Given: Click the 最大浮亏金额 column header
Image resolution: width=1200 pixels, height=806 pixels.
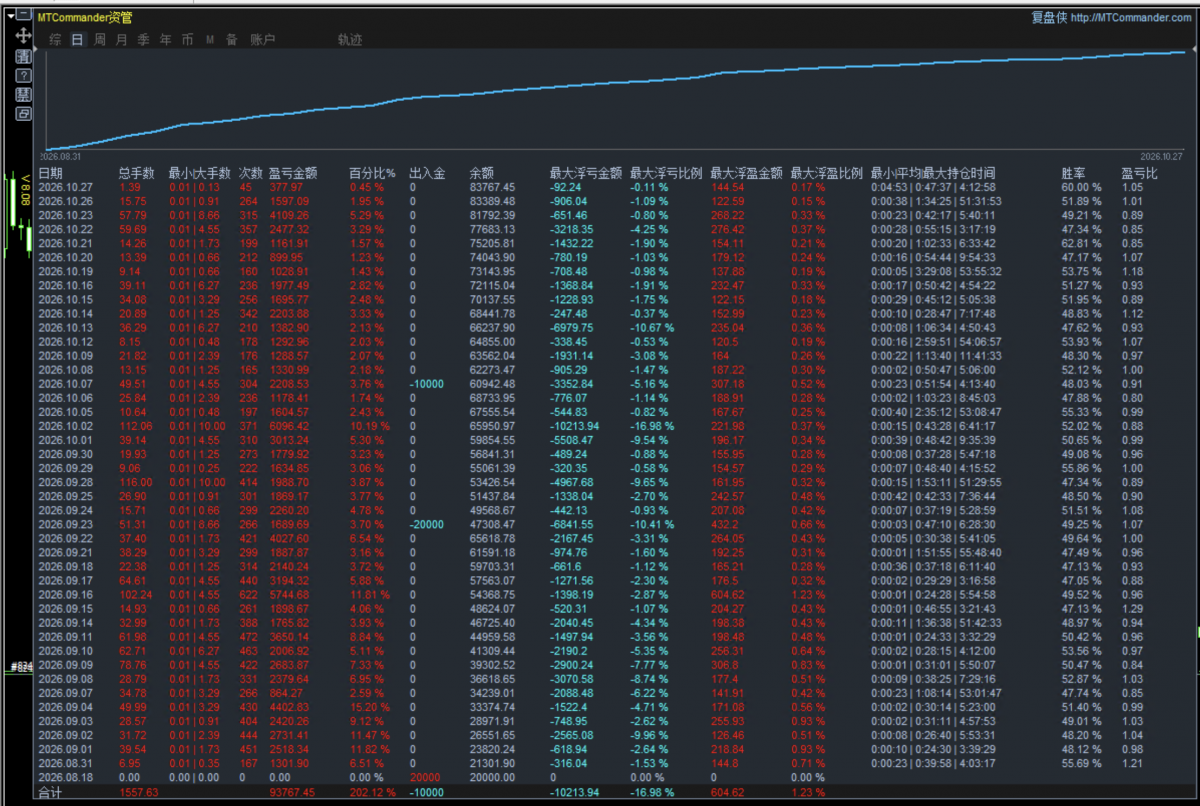Looking at the screenshot, I should pyautogui.click(x=586, y=173).
